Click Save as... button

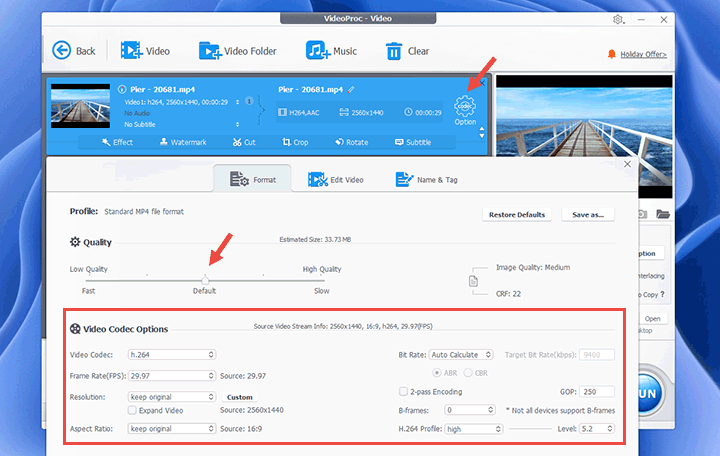[588, 214]
